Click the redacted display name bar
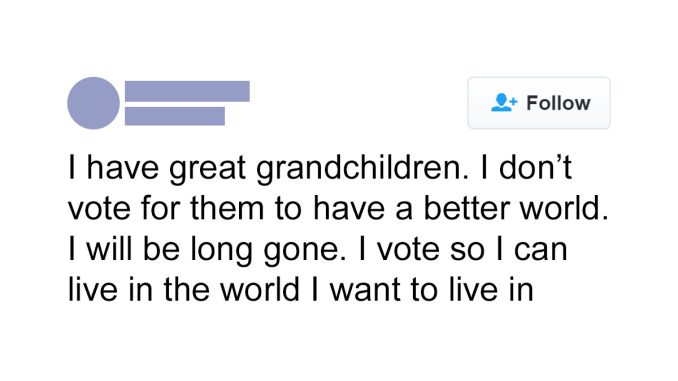The width and height of the screenshot is (678, 381). coord(187,91)
